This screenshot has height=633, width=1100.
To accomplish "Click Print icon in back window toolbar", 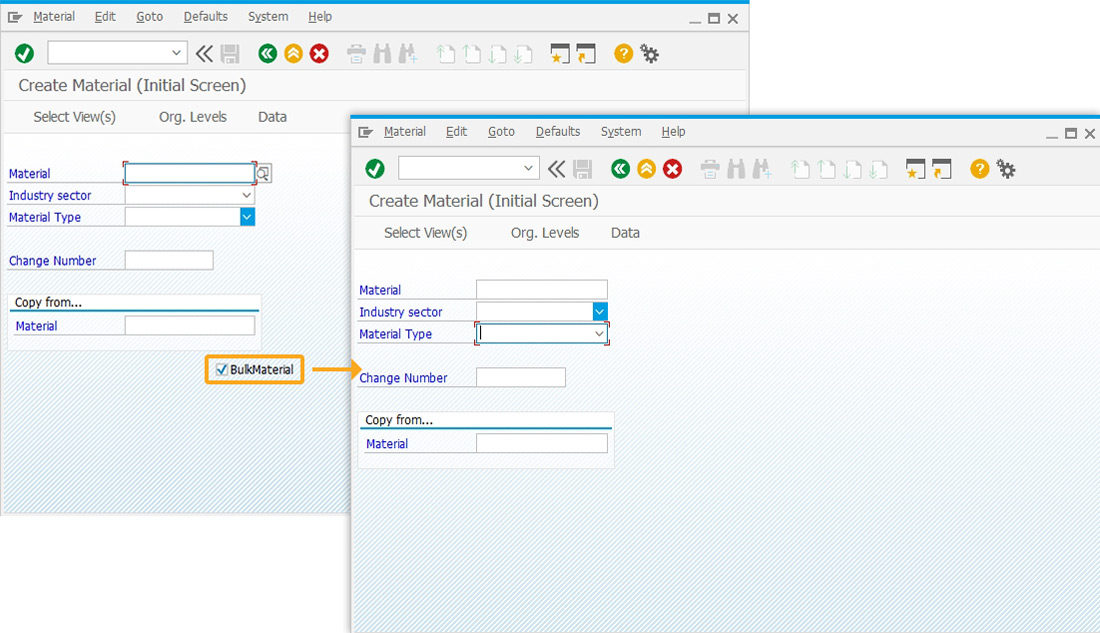I will coord(356,53).
